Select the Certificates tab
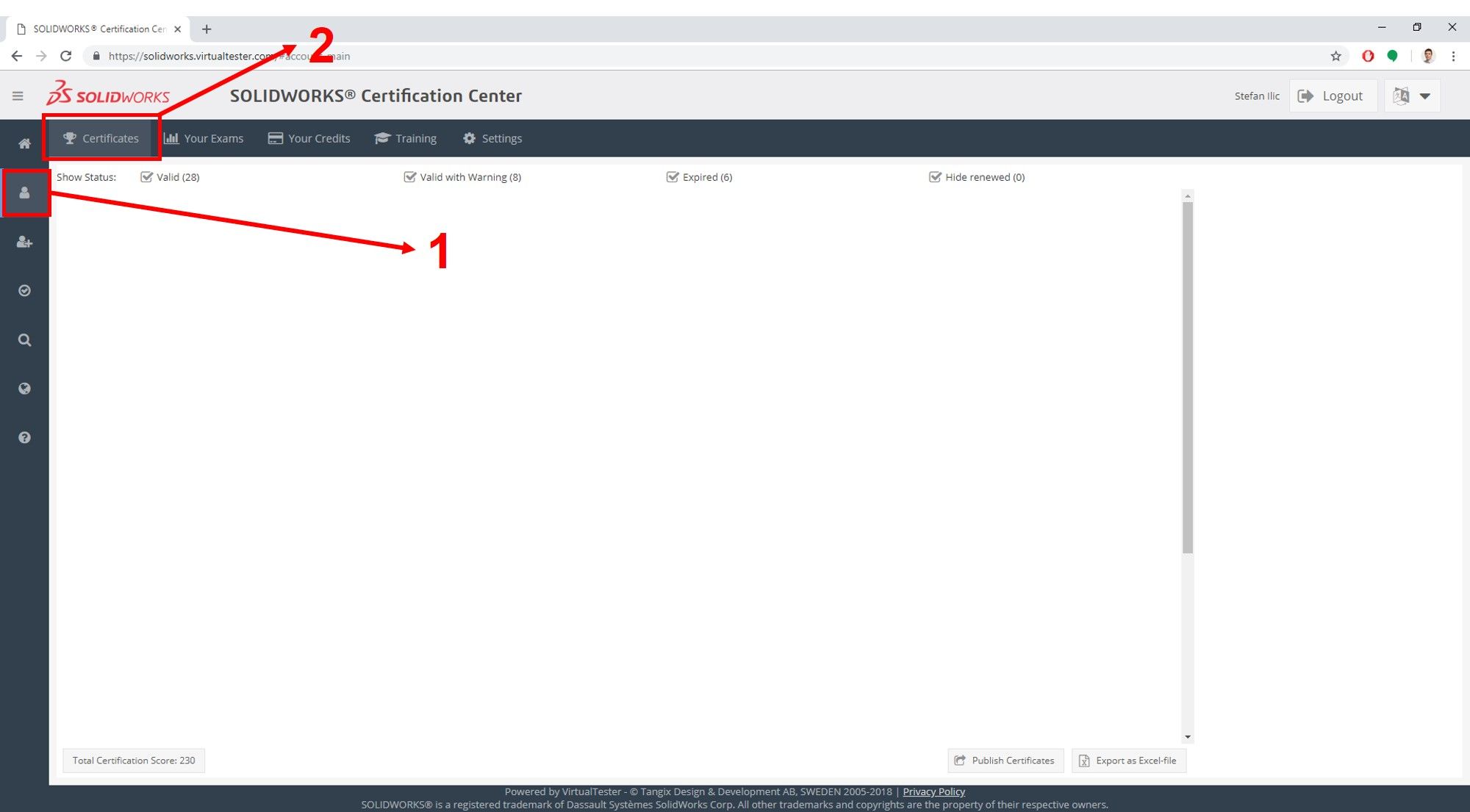 point(100,138)
